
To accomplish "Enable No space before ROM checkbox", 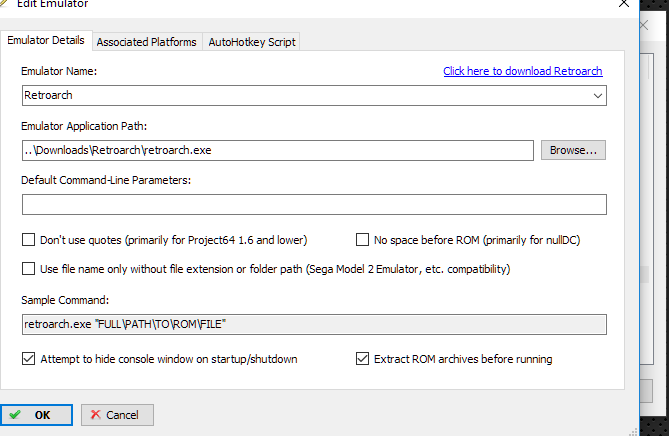I will [362, 240].
